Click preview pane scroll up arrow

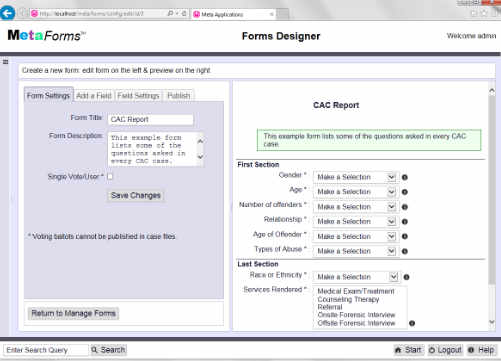click(492, 91)
